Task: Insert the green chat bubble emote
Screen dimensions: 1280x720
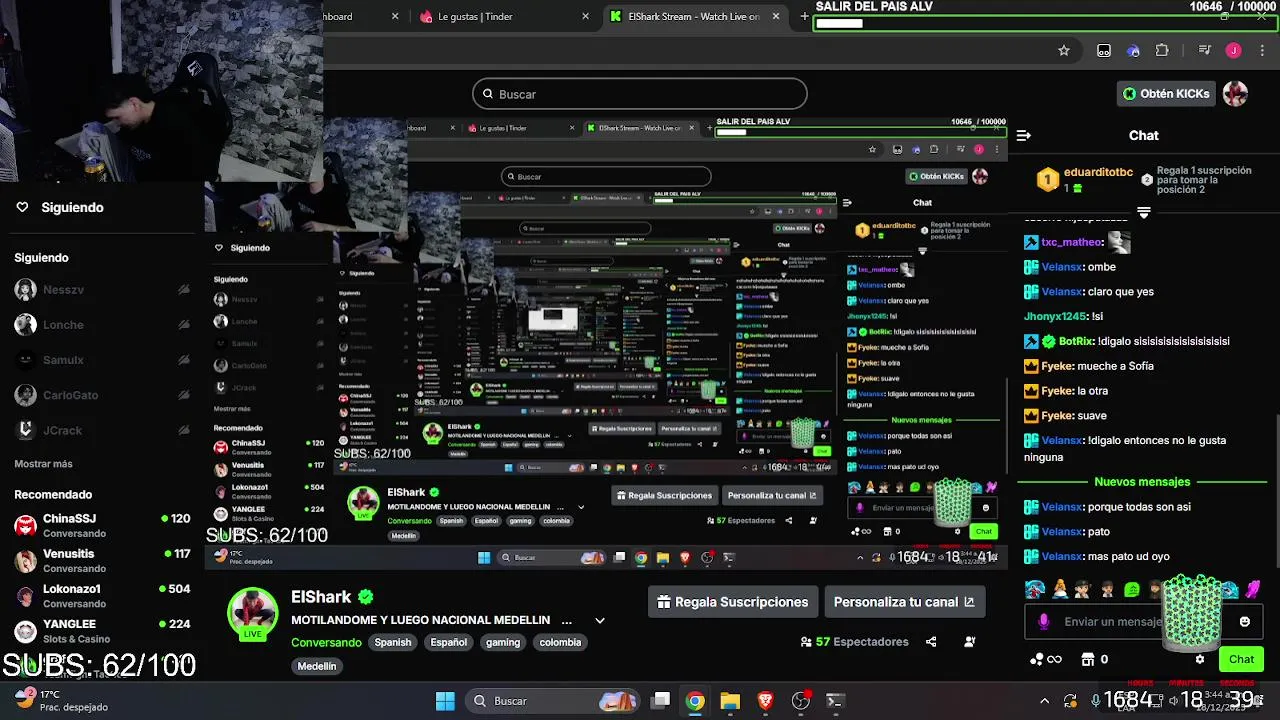Action: click(x=1131, y=590)
